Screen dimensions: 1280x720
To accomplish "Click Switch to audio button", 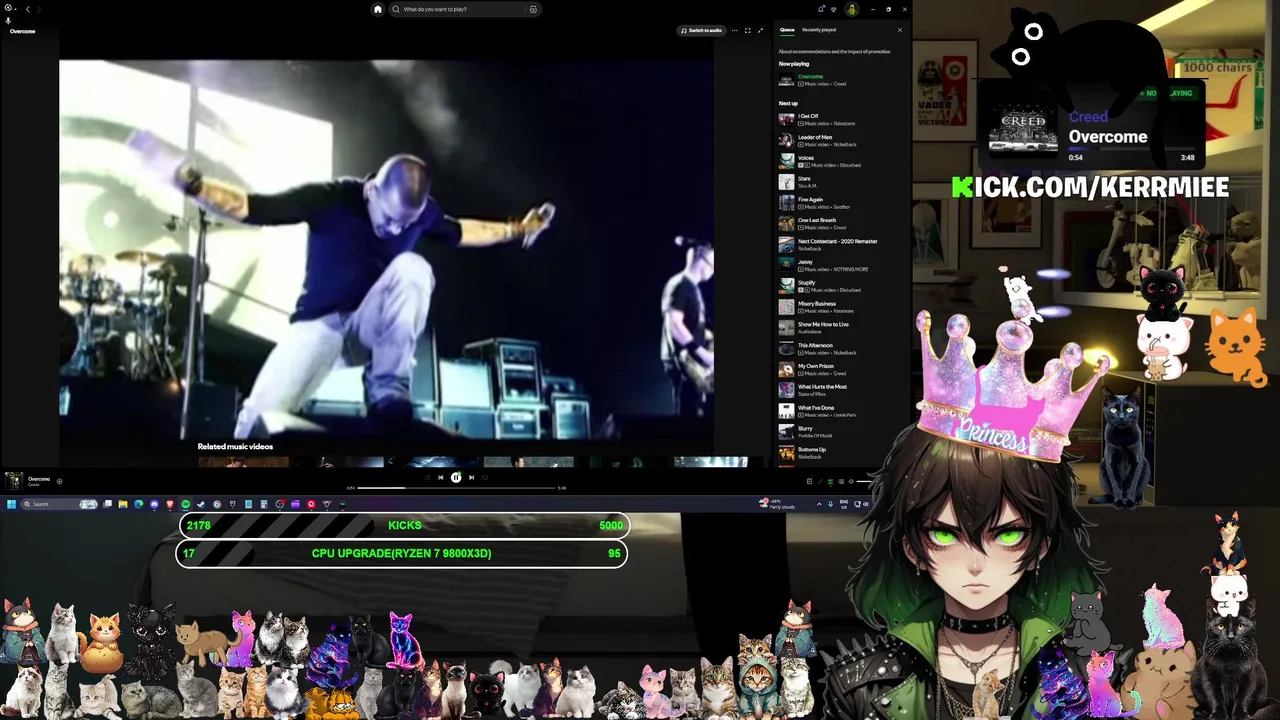I will click(x=701, y=30).
